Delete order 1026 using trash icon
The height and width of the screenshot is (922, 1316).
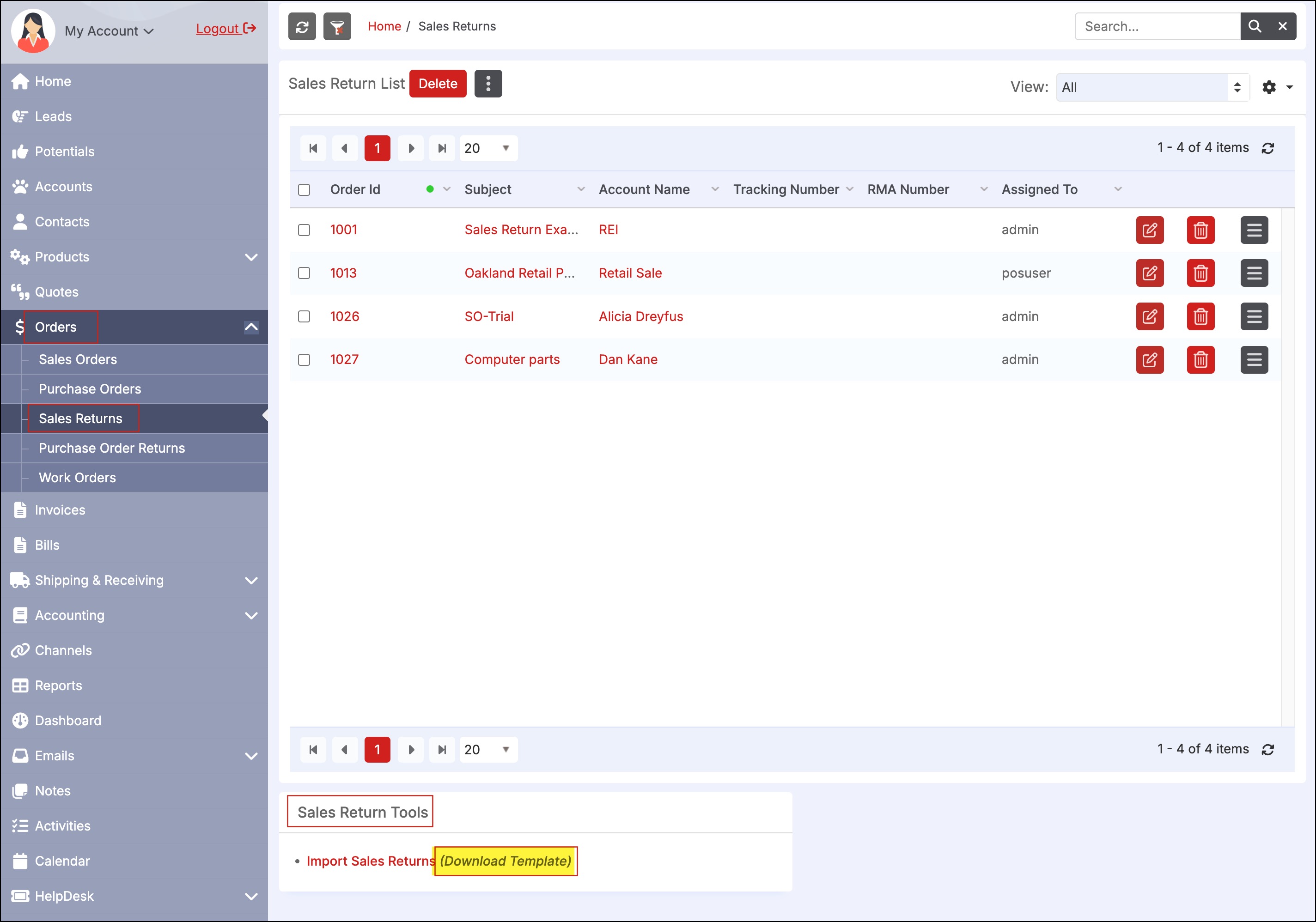1200,316
